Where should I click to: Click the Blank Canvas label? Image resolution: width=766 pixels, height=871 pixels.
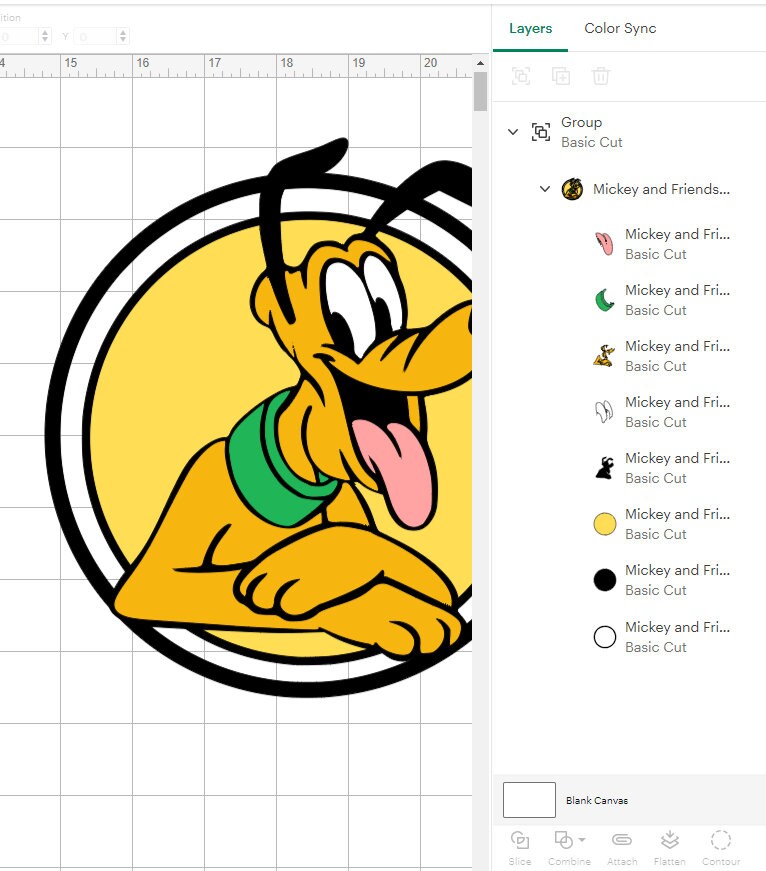[597, 800]
